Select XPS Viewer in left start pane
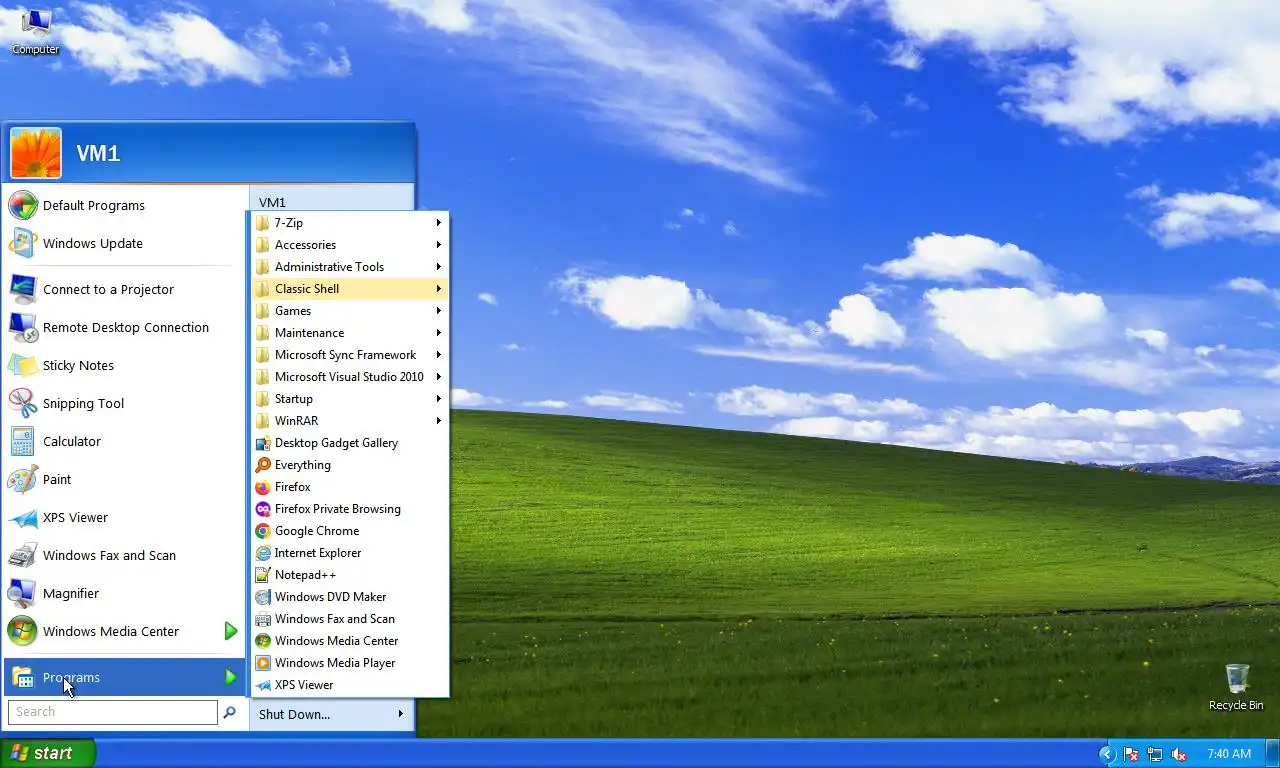1280x768 pixels. tap(125, 517)
